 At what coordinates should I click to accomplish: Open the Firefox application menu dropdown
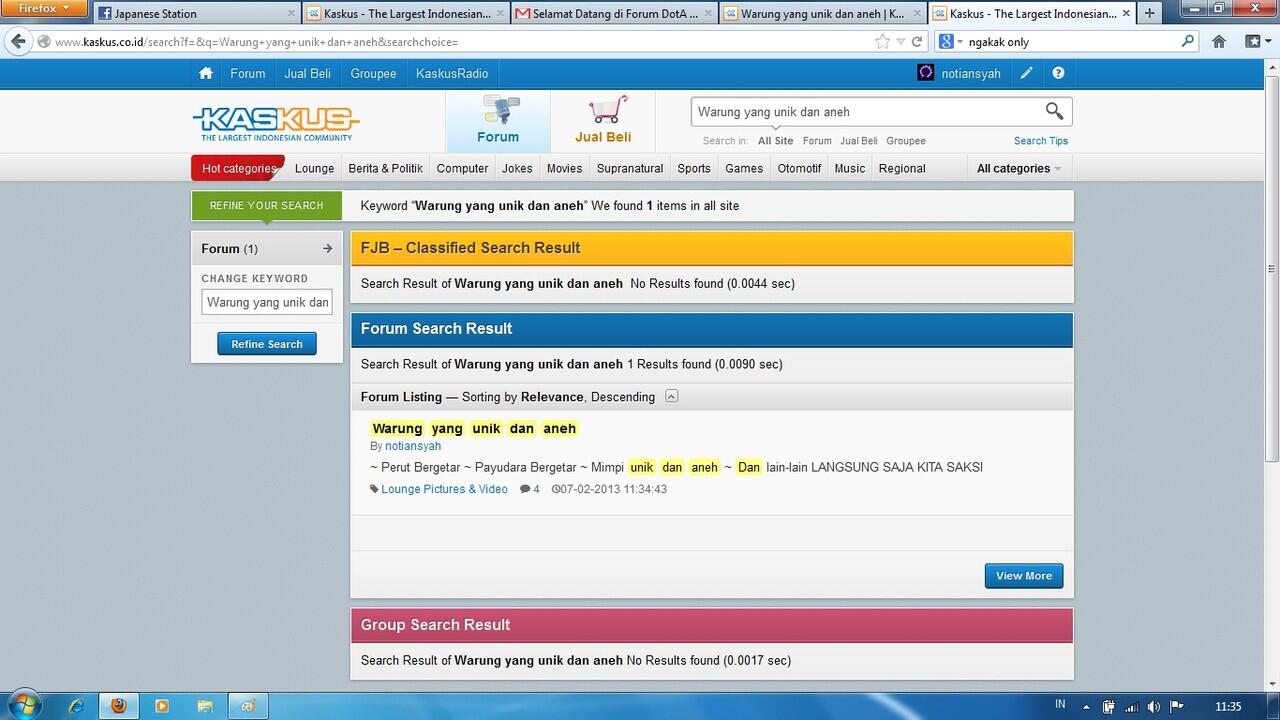coord(45,9)
